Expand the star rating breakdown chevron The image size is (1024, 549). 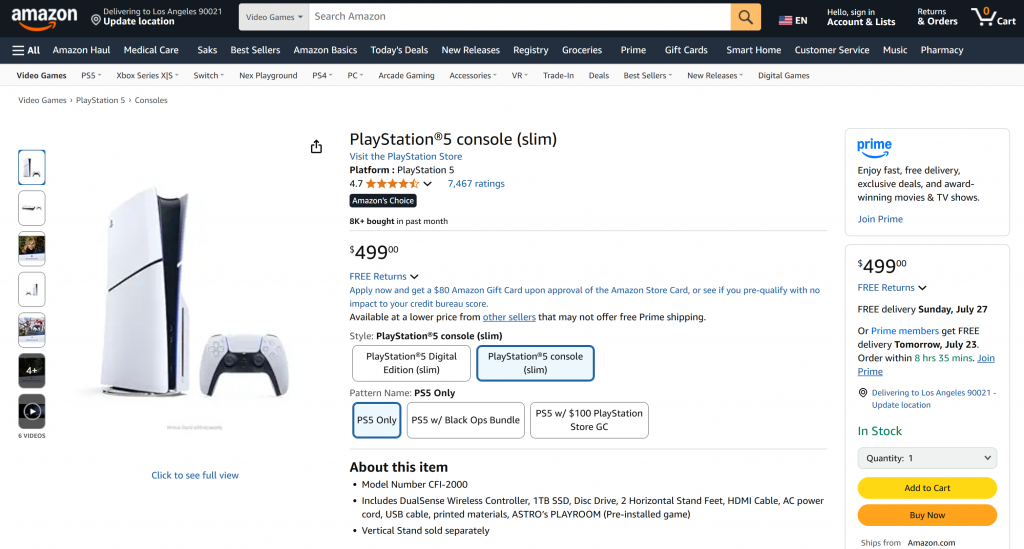click(x=428, y=184)
